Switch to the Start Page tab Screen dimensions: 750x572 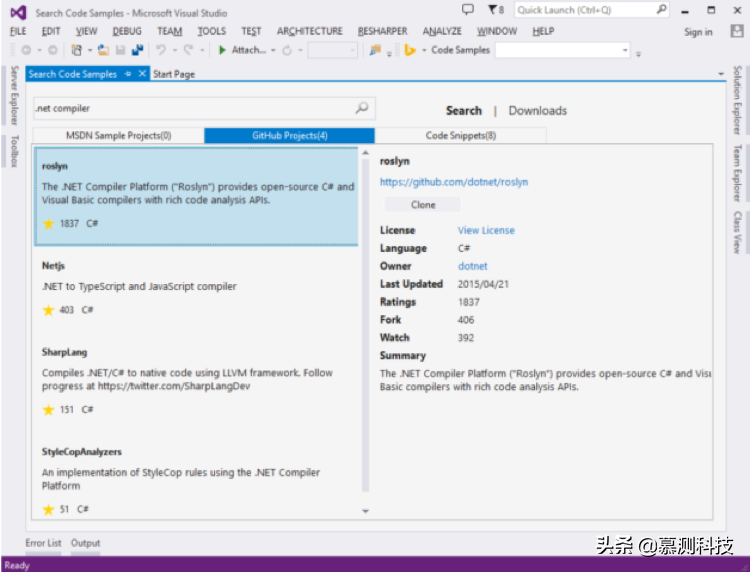174,74
